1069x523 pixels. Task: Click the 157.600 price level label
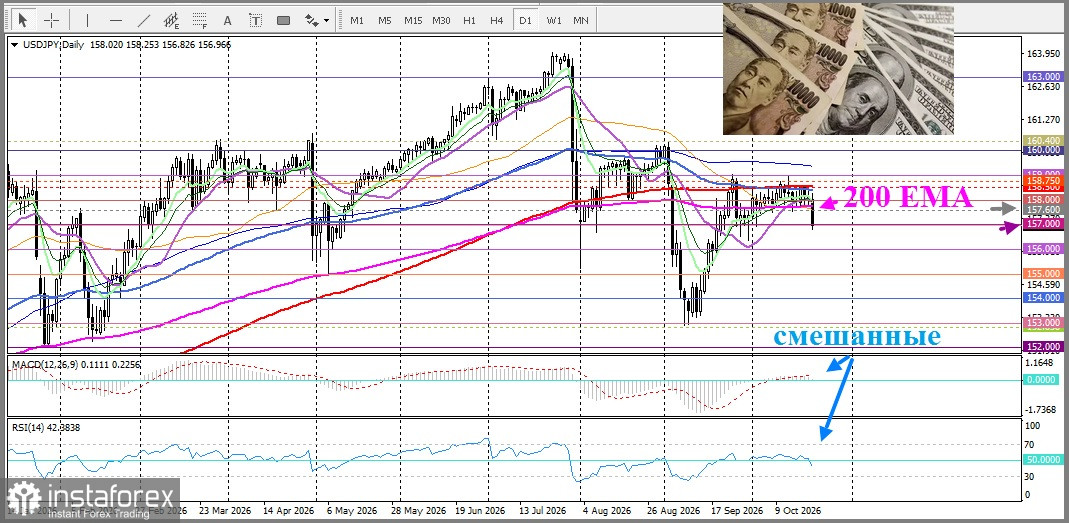tap(1043, 209)
